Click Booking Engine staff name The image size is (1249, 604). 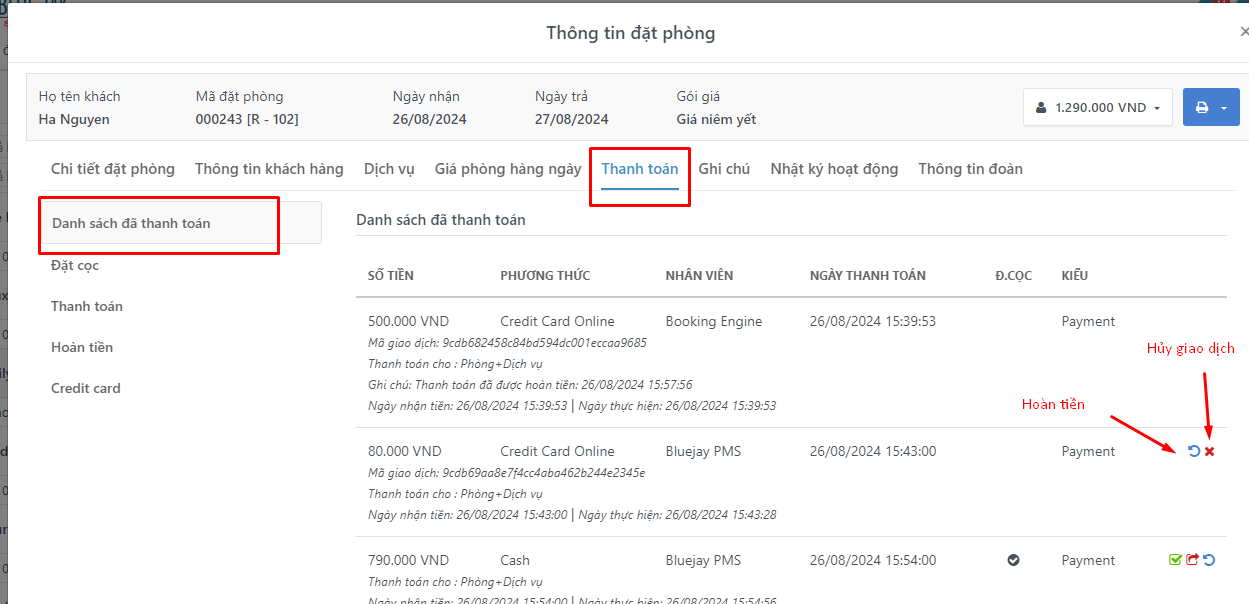(x=714, y=321)
